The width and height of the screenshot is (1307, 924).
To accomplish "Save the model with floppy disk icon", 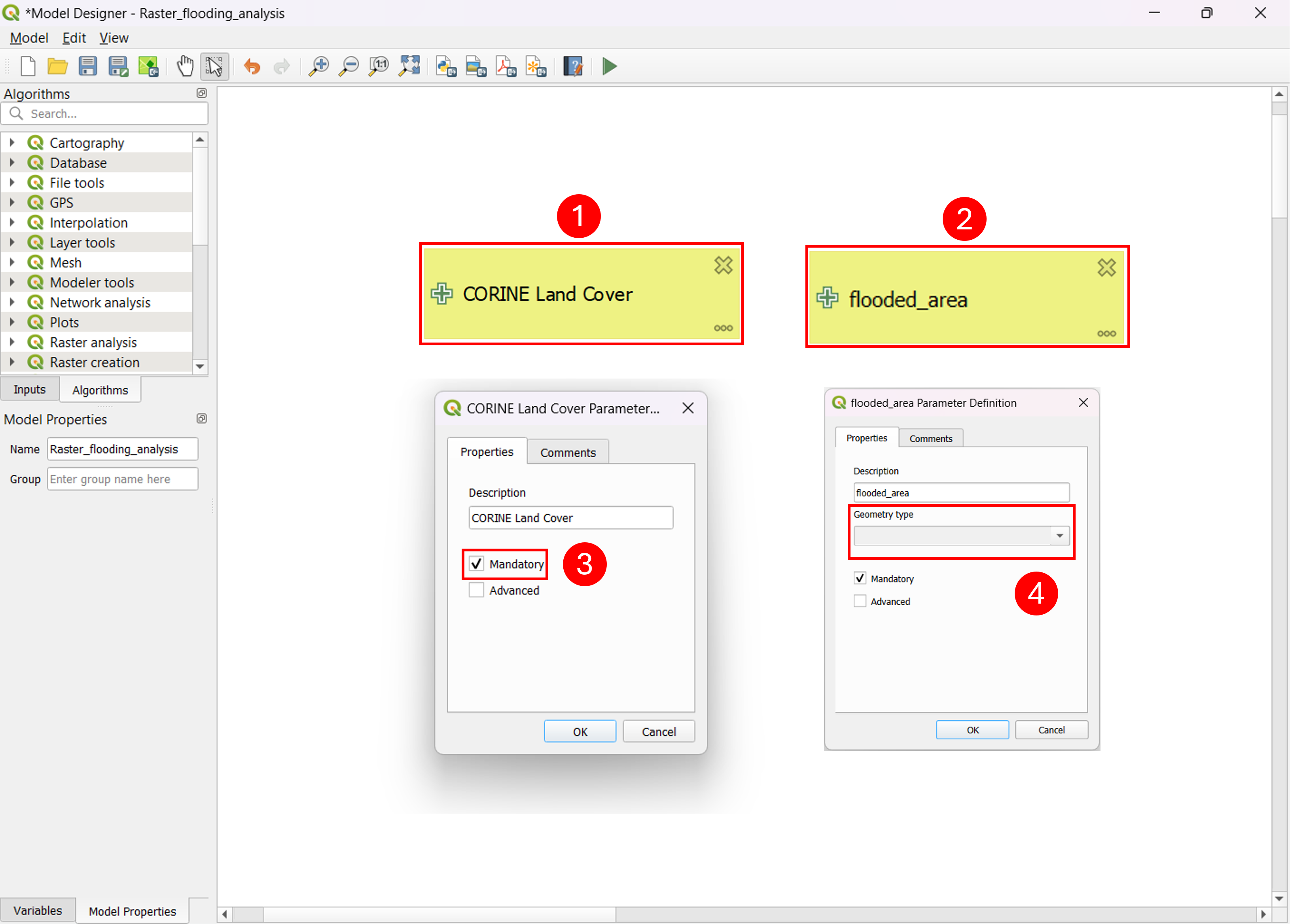I will click(88, 66).
